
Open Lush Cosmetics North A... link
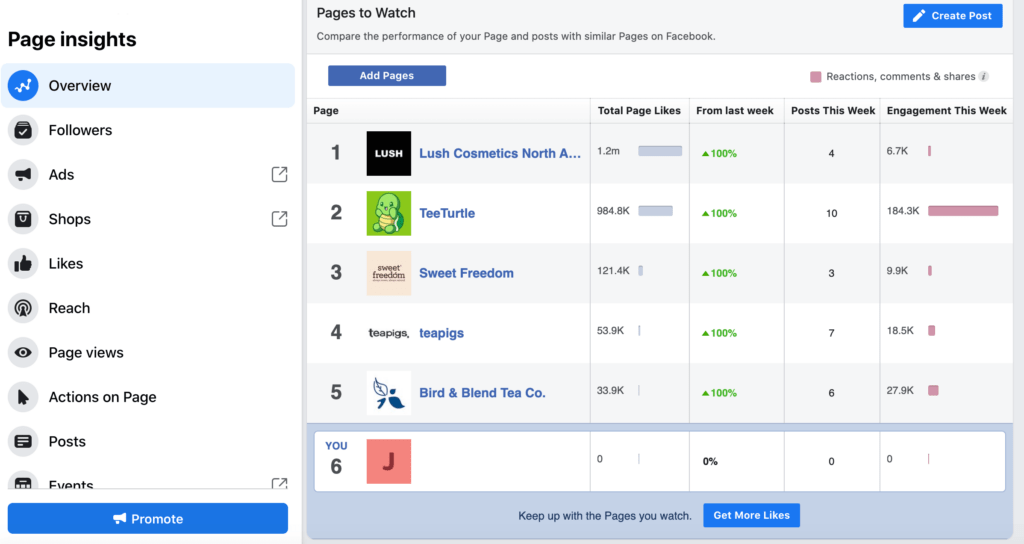[500, 153]
